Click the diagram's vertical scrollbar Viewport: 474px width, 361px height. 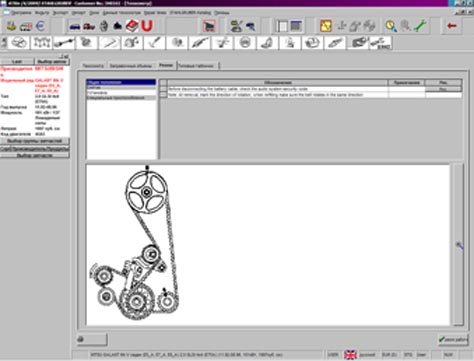tap(459, 244)
